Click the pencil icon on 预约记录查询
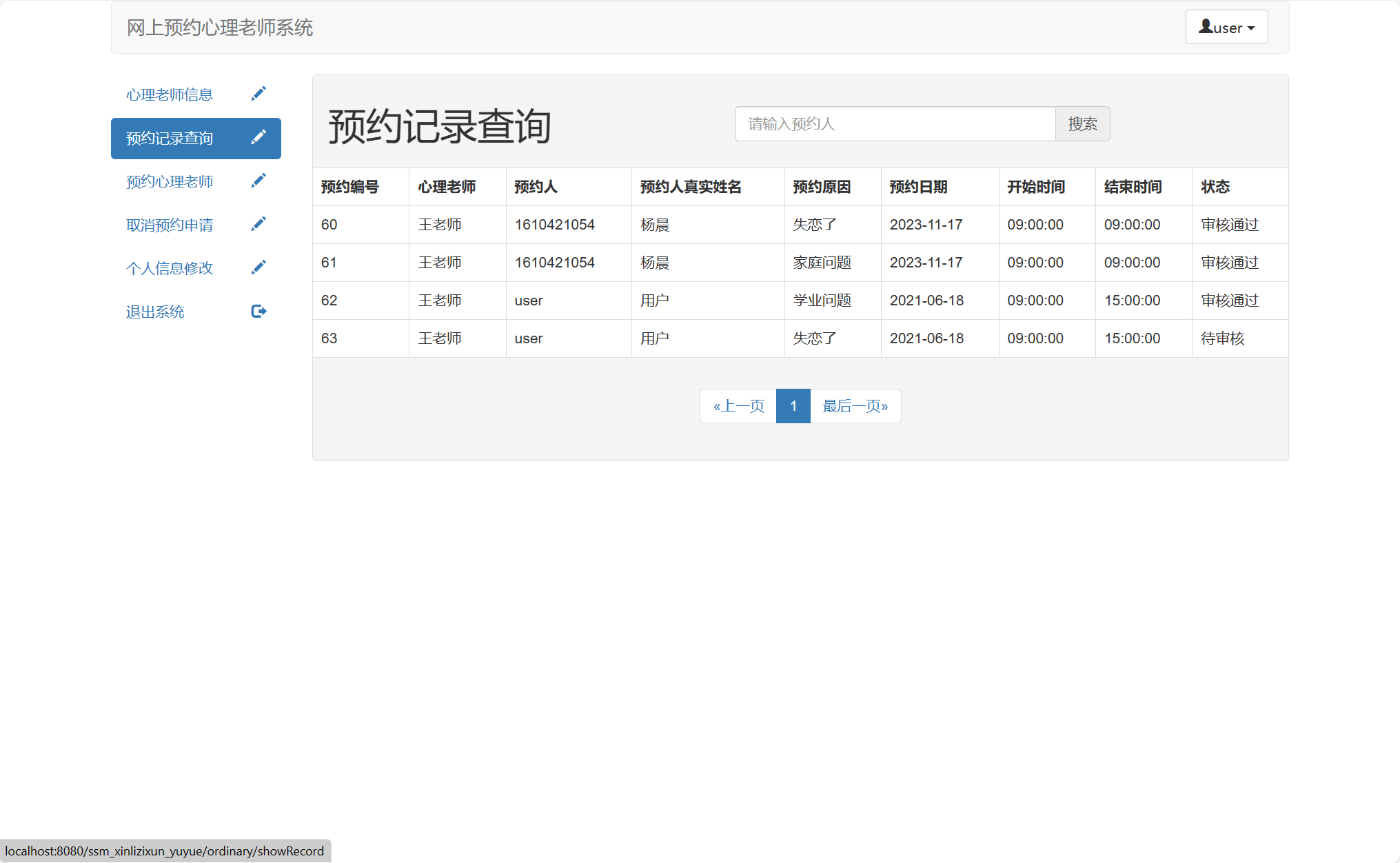The width and height of the screenshot is (1400, 863). pyautogui.click(x=258, y=136)
